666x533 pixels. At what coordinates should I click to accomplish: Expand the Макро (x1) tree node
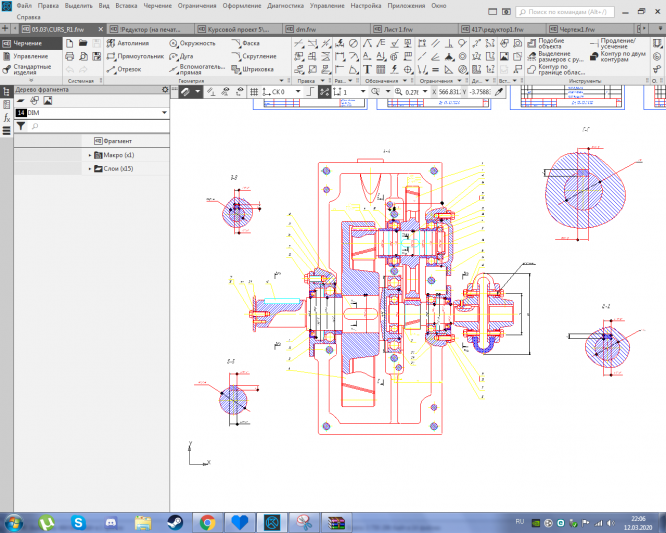pos(90,156)
